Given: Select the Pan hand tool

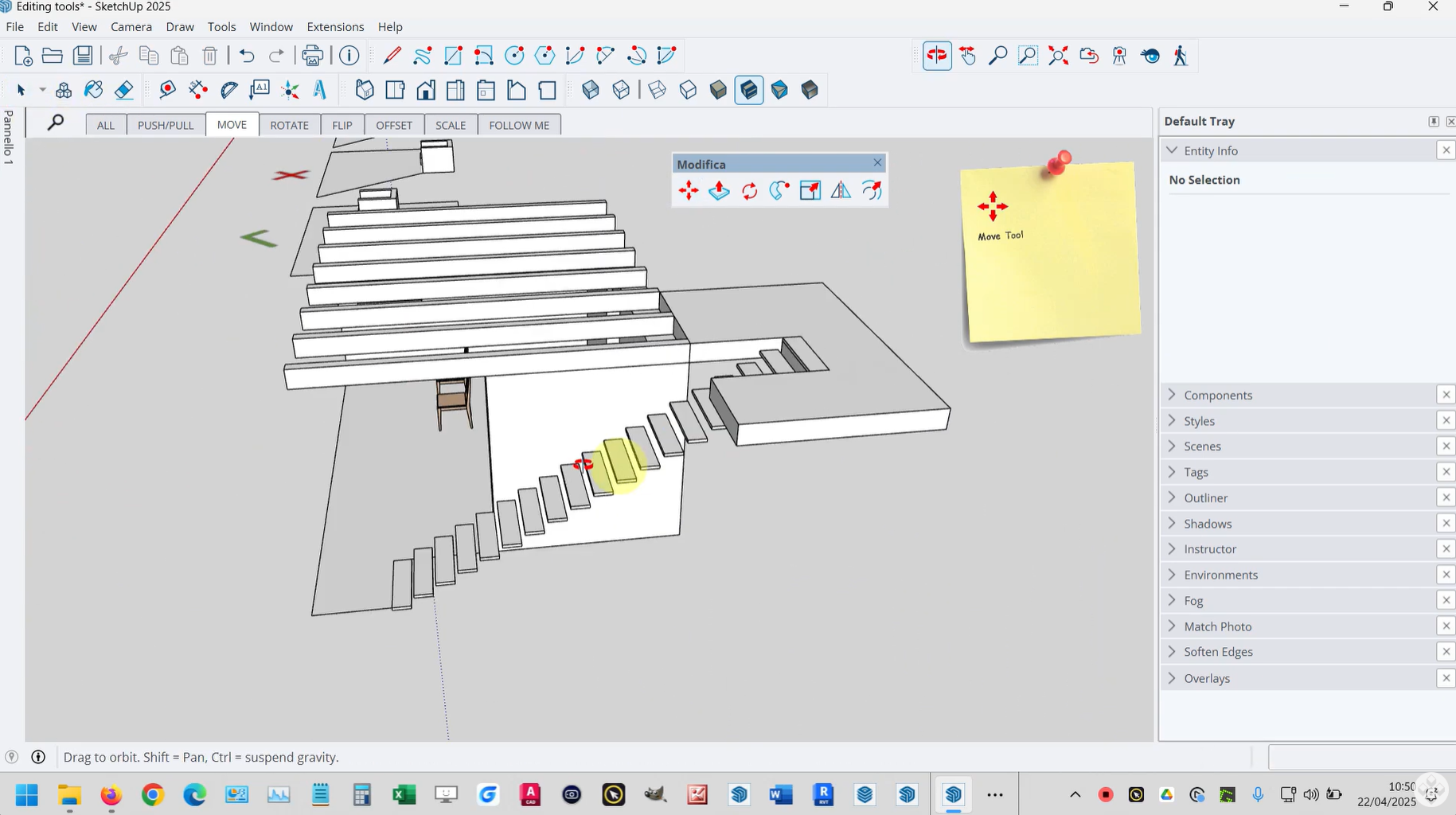Looking at the screenshot, I should point(967,56).
